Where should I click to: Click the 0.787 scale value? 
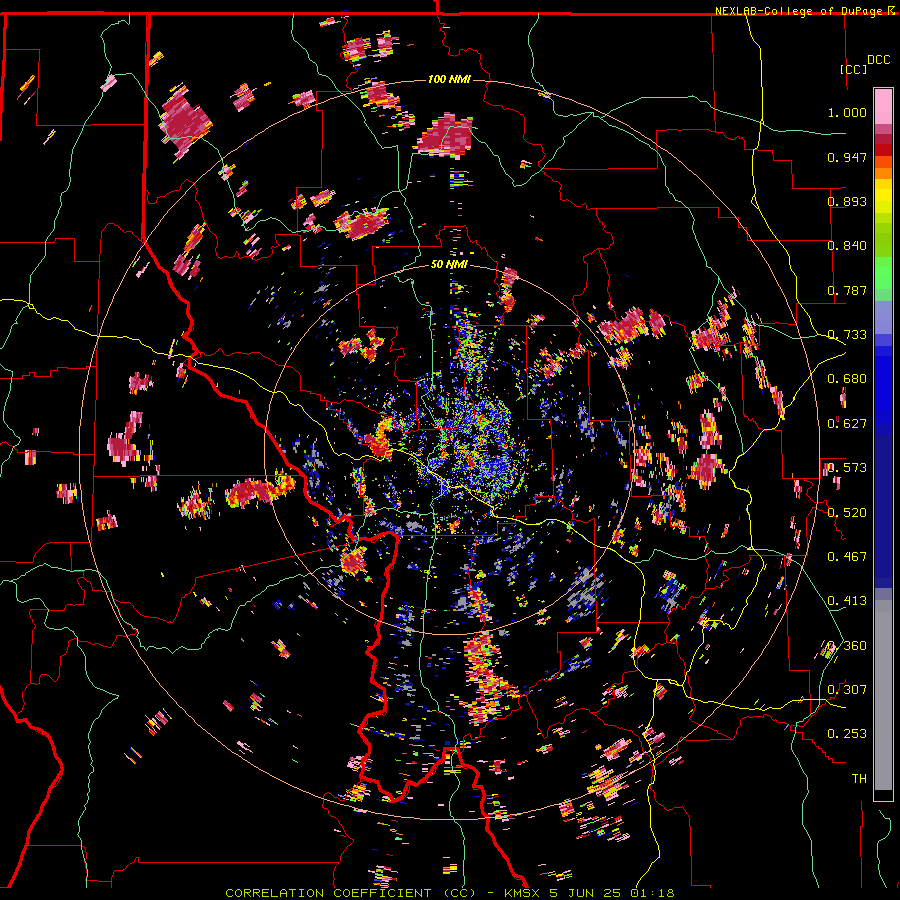click(847, 290)
